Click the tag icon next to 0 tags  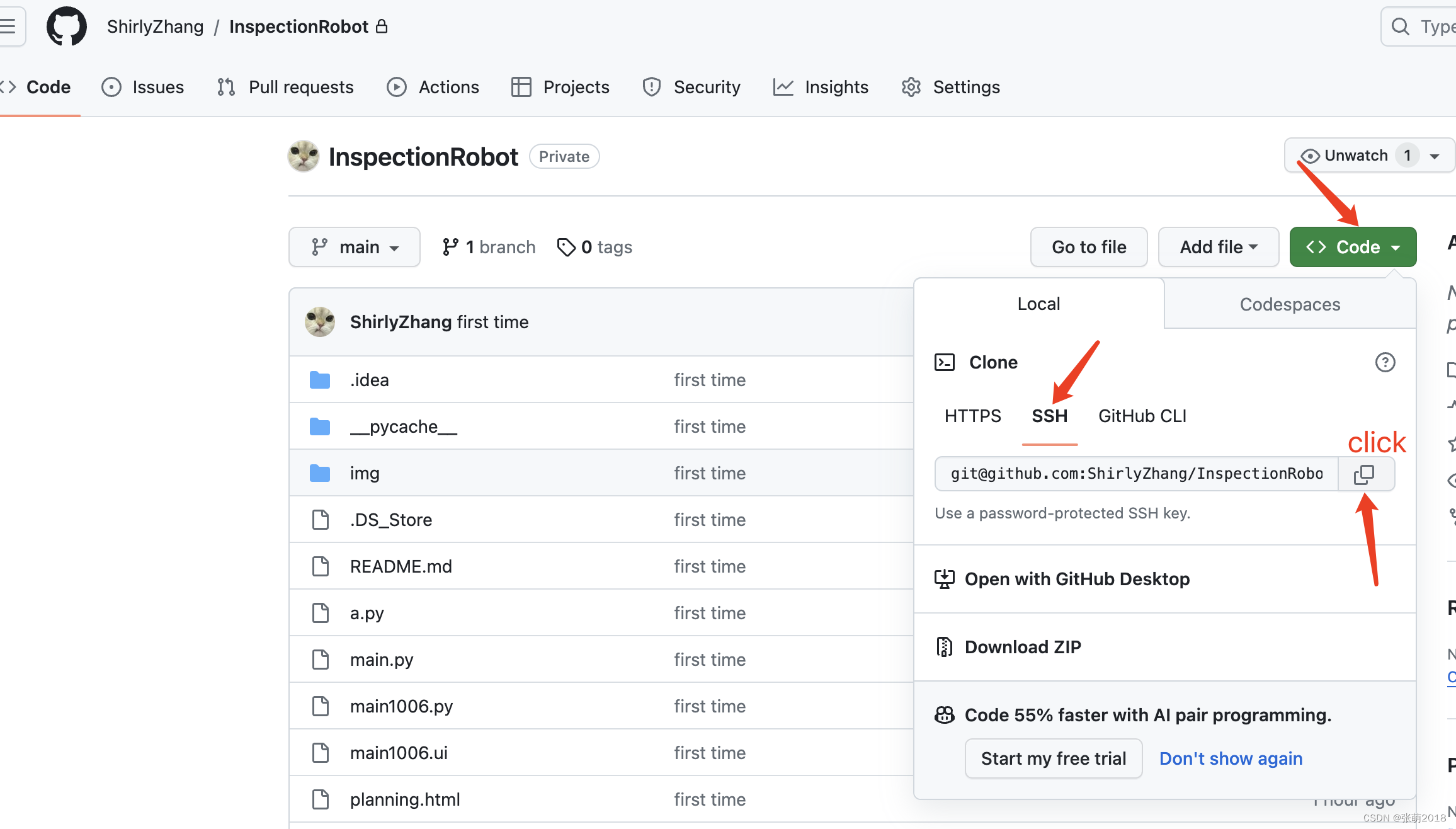coord(566,247)
